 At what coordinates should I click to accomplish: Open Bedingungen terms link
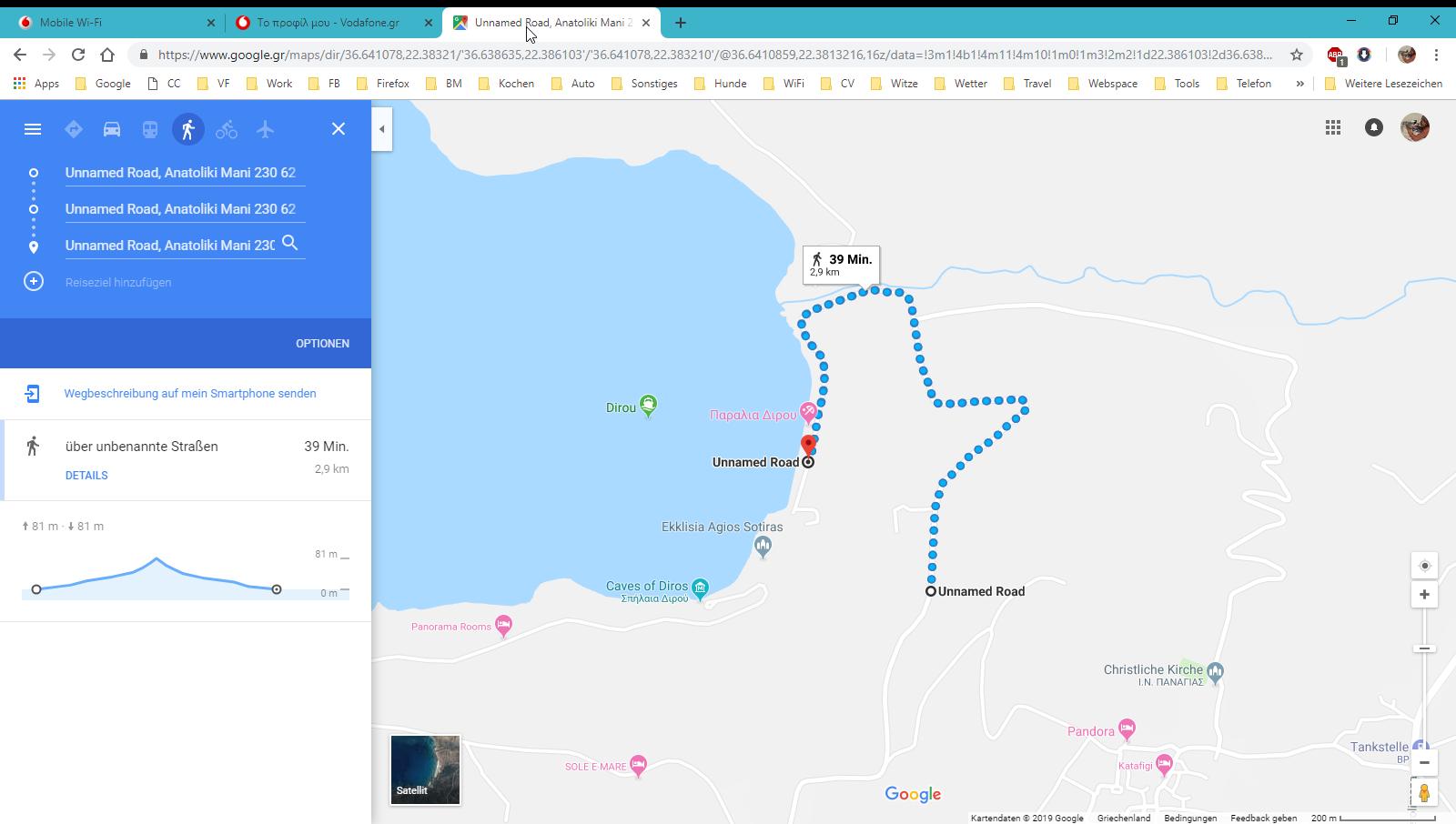pyautogui.click(x=1190, y=818)
